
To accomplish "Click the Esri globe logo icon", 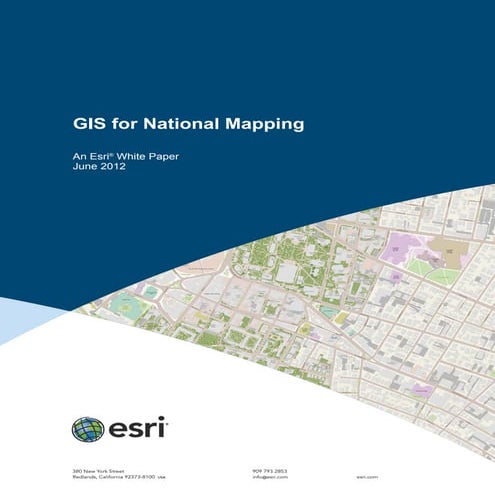I will click(x=88, y=429).
